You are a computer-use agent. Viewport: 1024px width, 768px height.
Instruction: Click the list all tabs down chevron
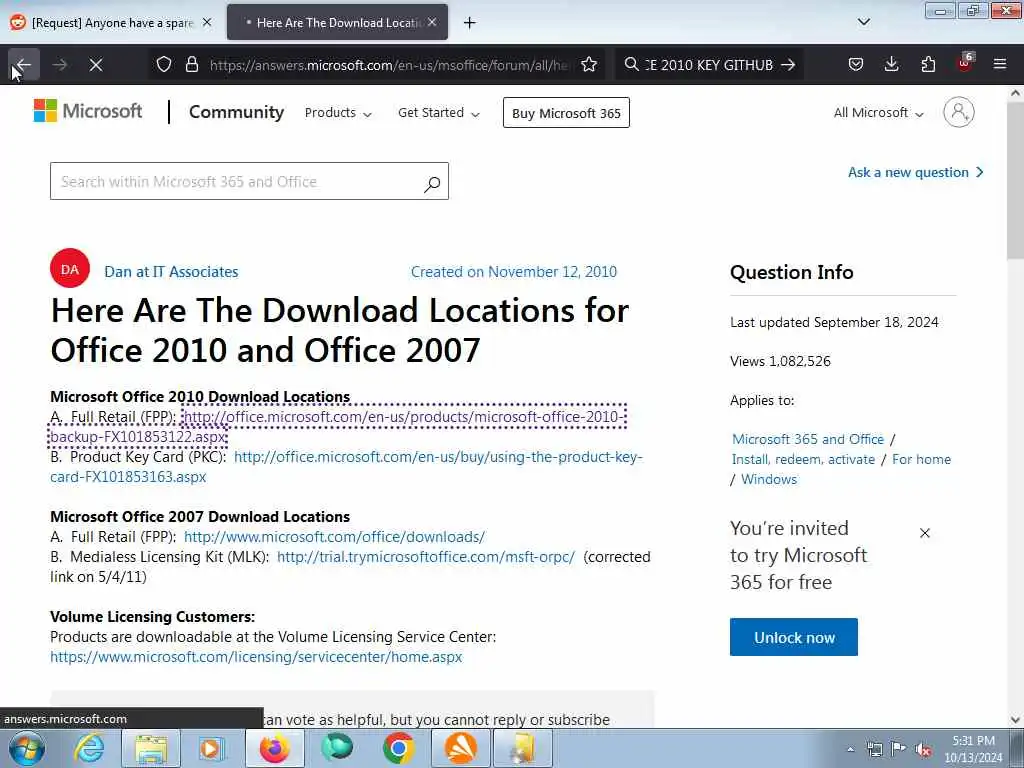pyautogui.click(x=864, y=22)
